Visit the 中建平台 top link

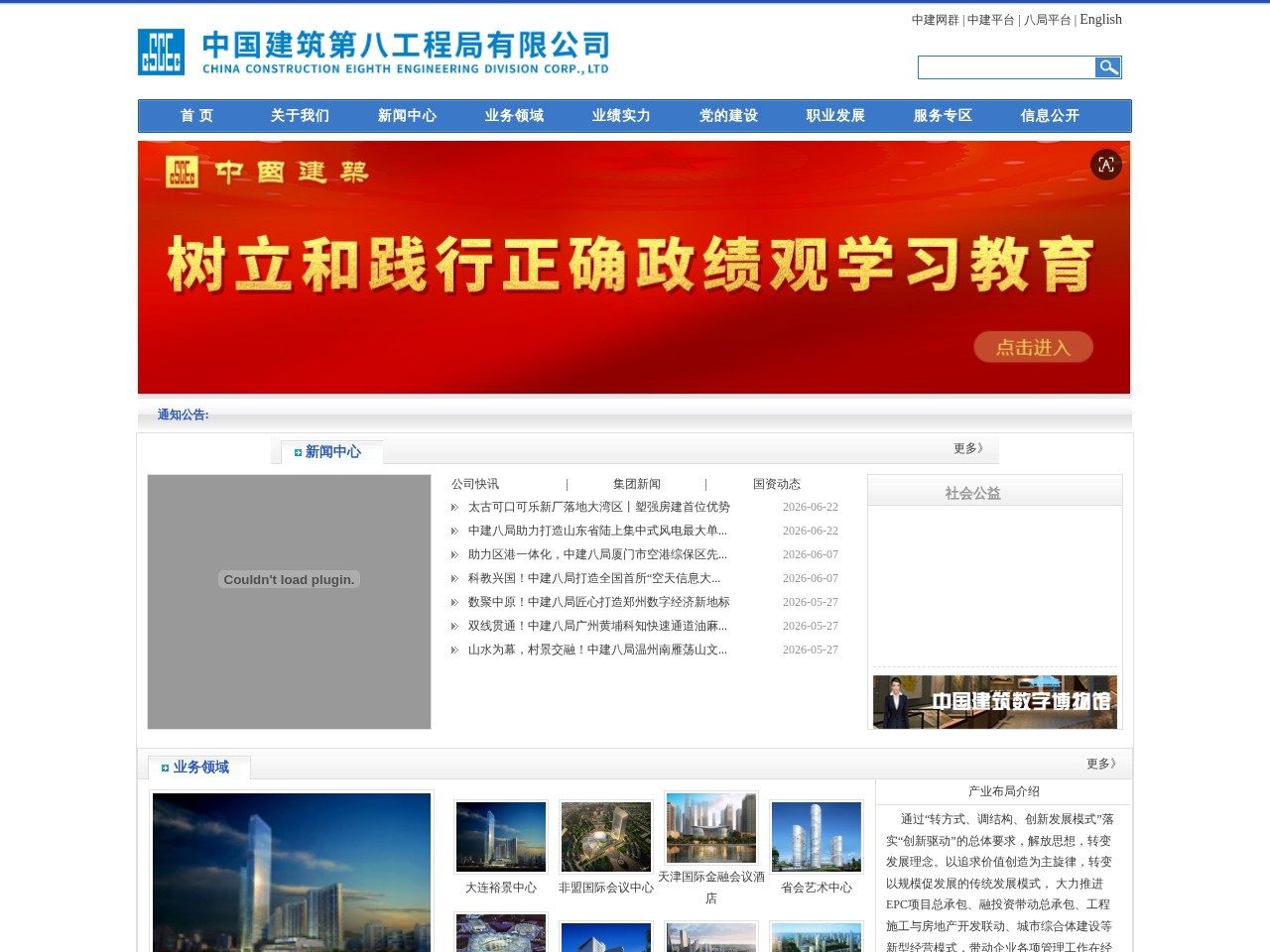tap(990, 20)
